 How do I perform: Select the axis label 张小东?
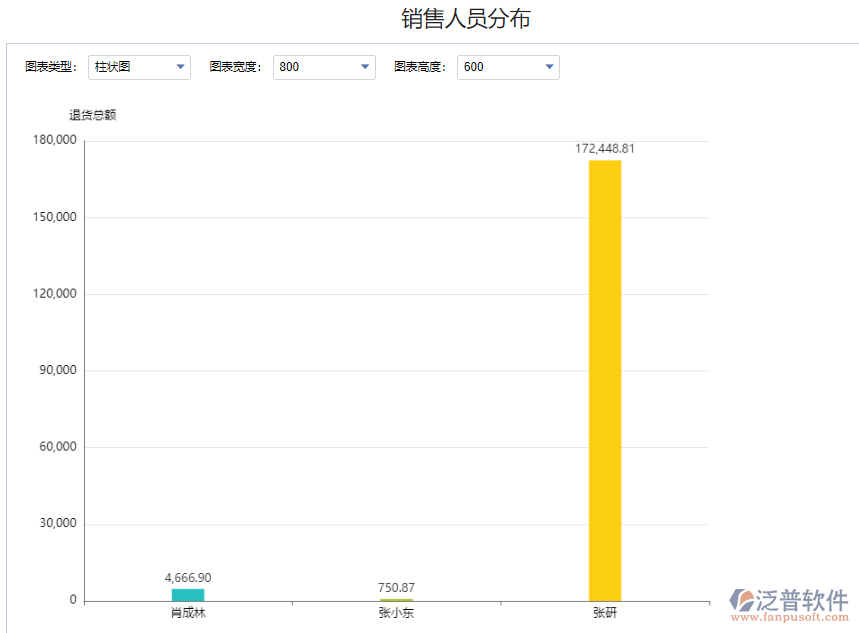[x=396, y=612]
